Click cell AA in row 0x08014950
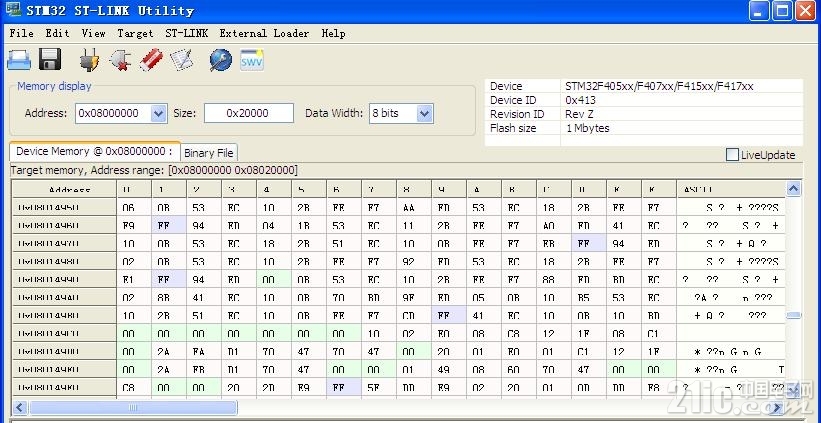This screenshot has width=821, height=423. tap(414, 207)
